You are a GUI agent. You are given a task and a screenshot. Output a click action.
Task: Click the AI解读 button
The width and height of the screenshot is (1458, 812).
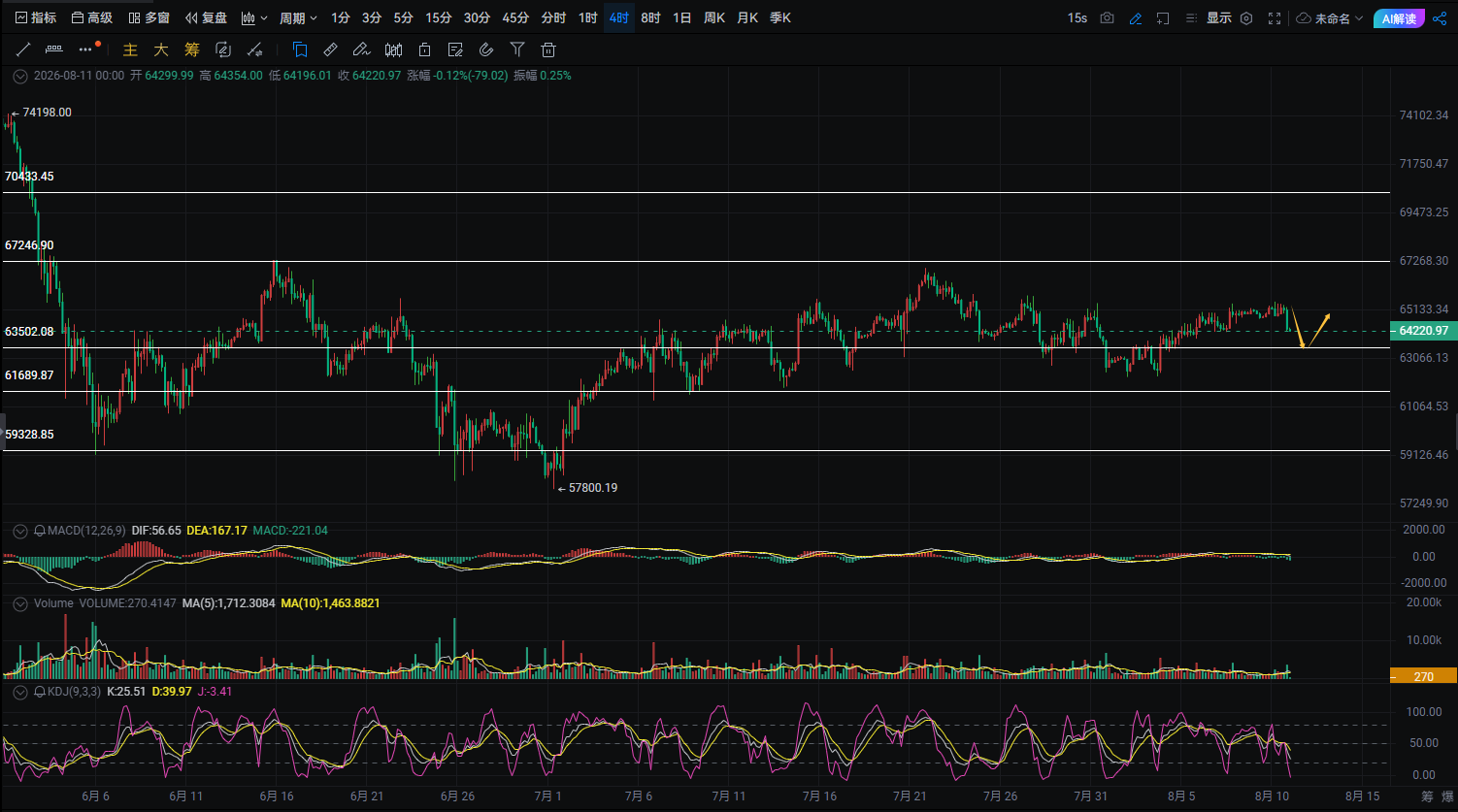click(1399, 18)
